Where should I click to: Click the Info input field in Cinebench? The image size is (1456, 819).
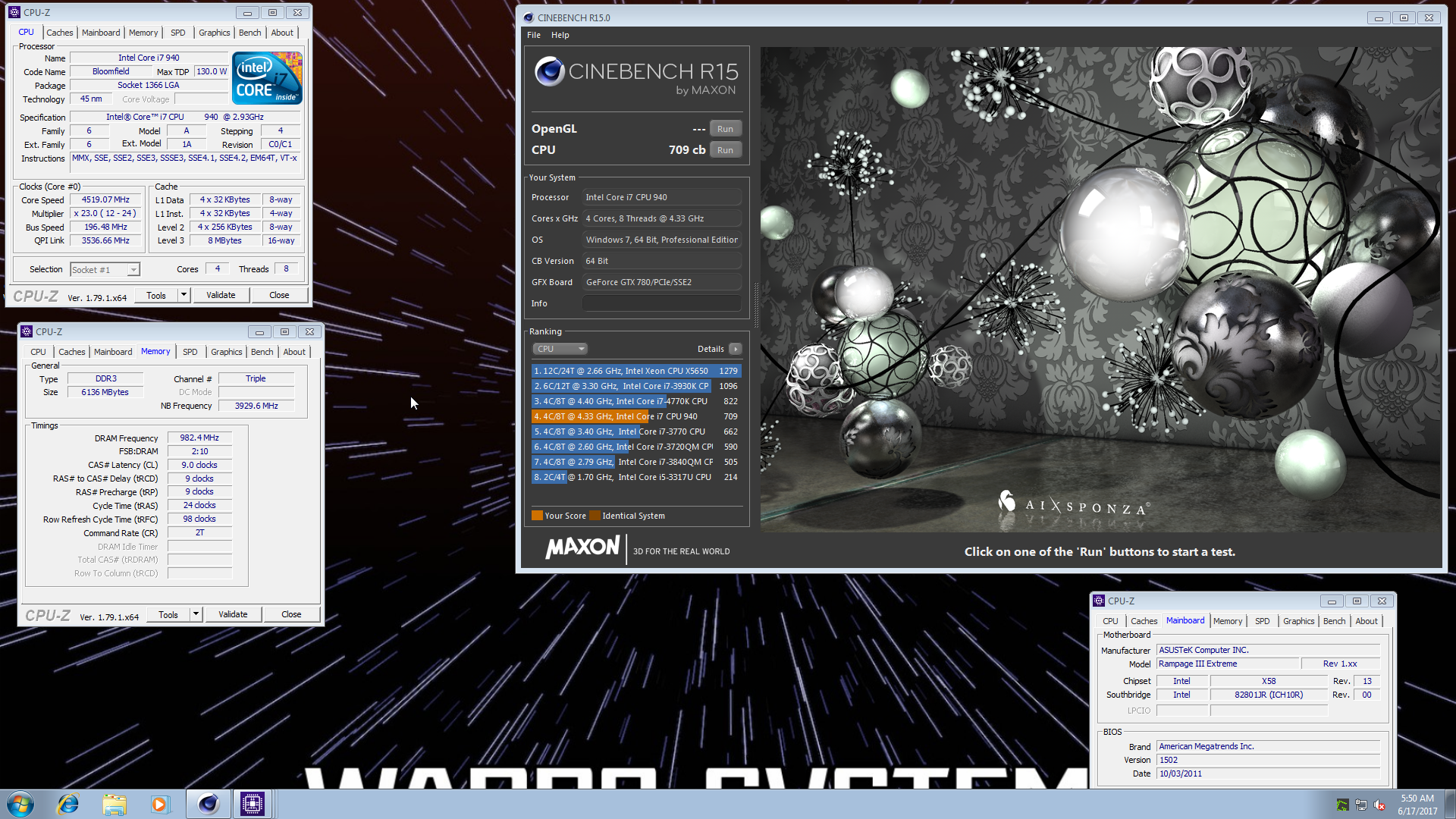pos(662,303)
